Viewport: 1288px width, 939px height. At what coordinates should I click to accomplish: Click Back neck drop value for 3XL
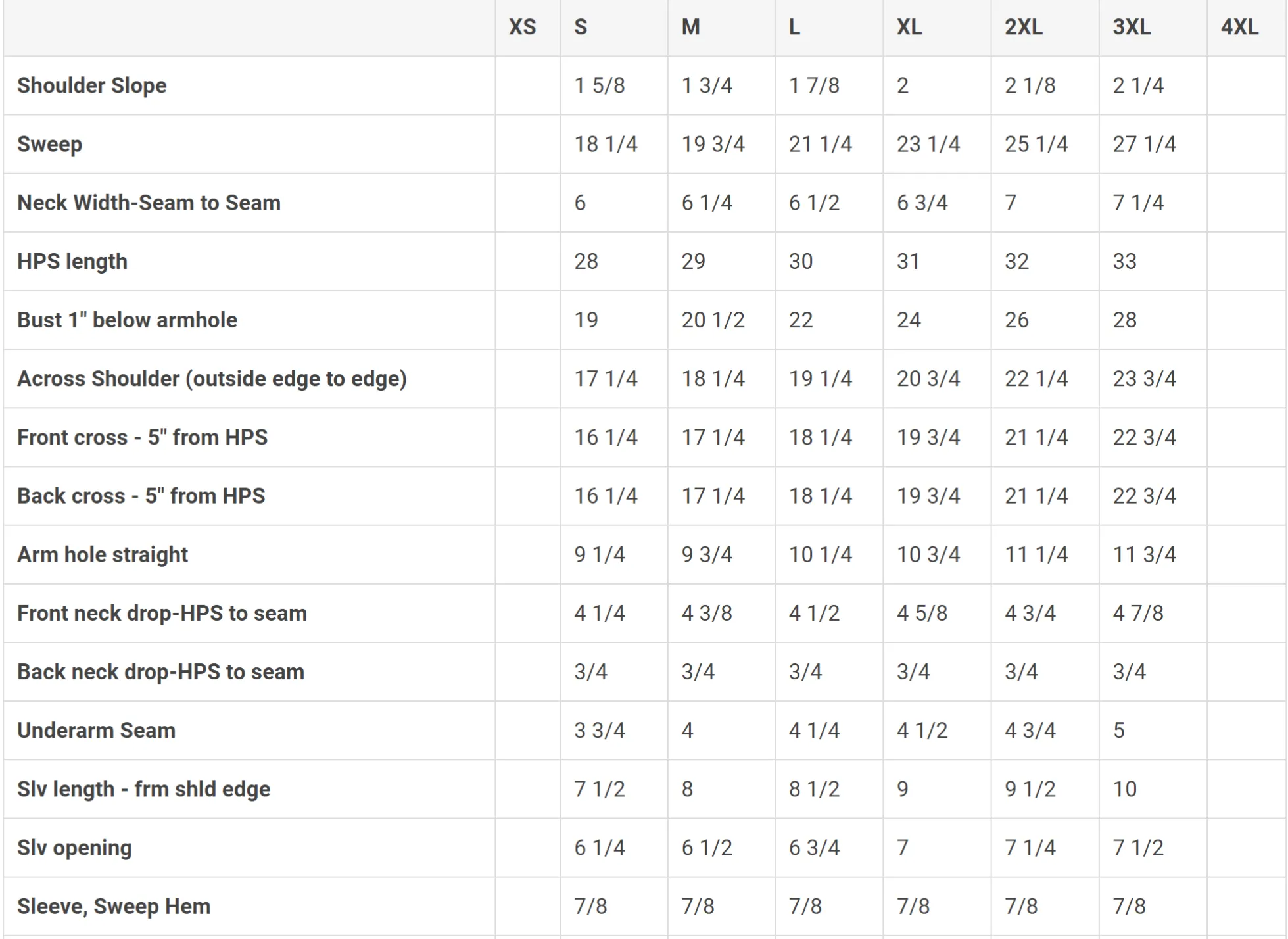[1129, 671]
